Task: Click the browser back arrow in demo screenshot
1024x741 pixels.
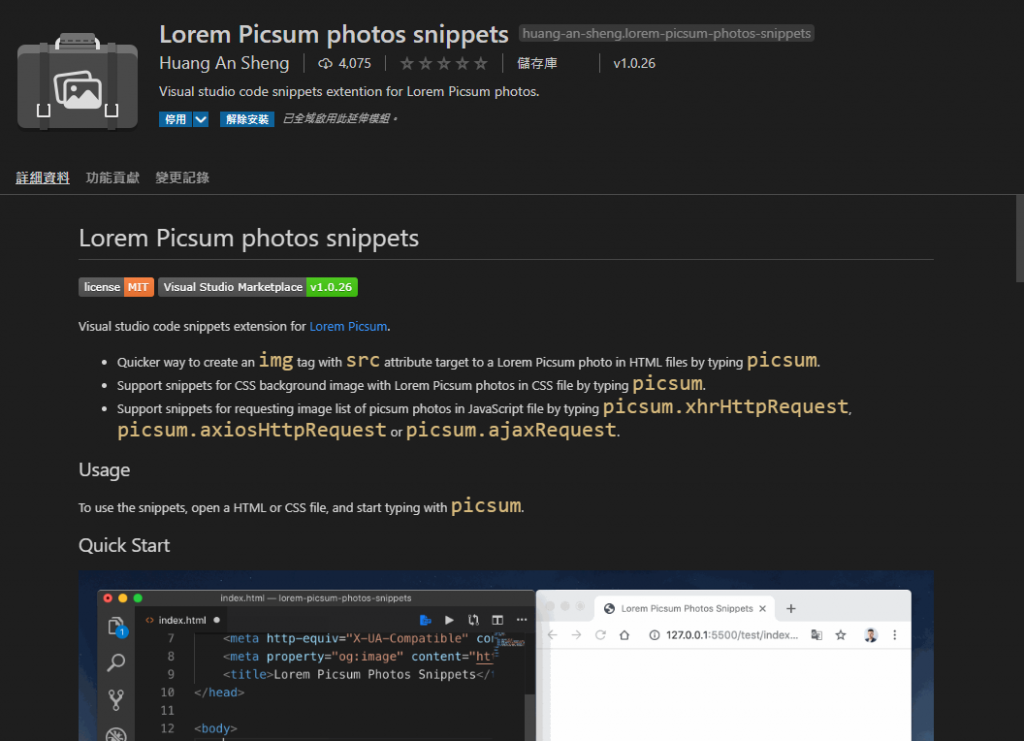Action: point(552,635)
